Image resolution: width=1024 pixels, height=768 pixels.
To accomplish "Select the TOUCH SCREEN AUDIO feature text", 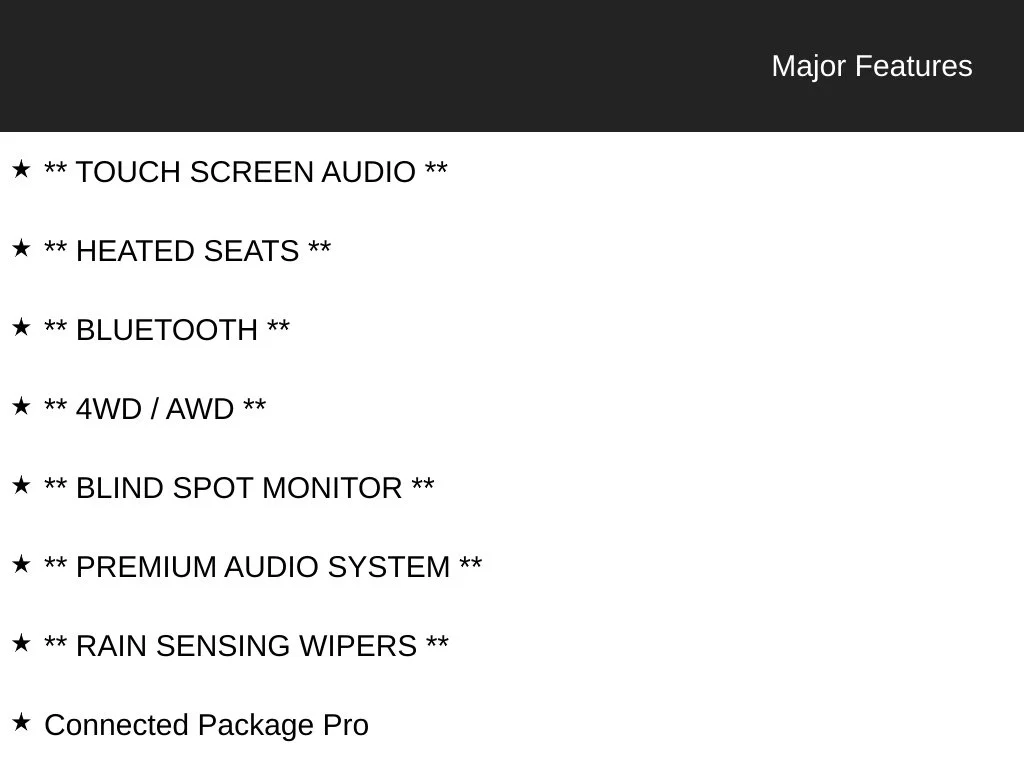I will click(x=246, y=172).
